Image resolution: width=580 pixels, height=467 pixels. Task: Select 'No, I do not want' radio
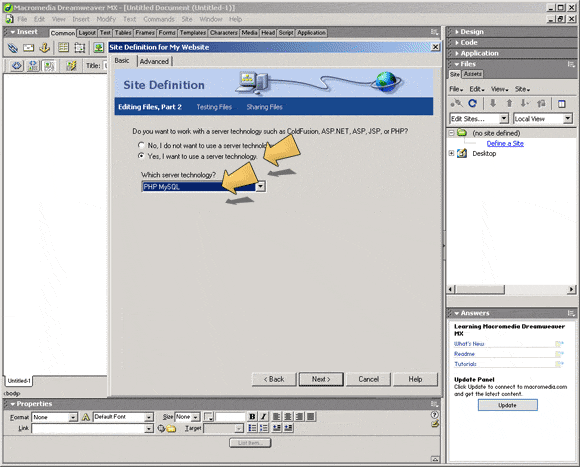coord(141,145)
